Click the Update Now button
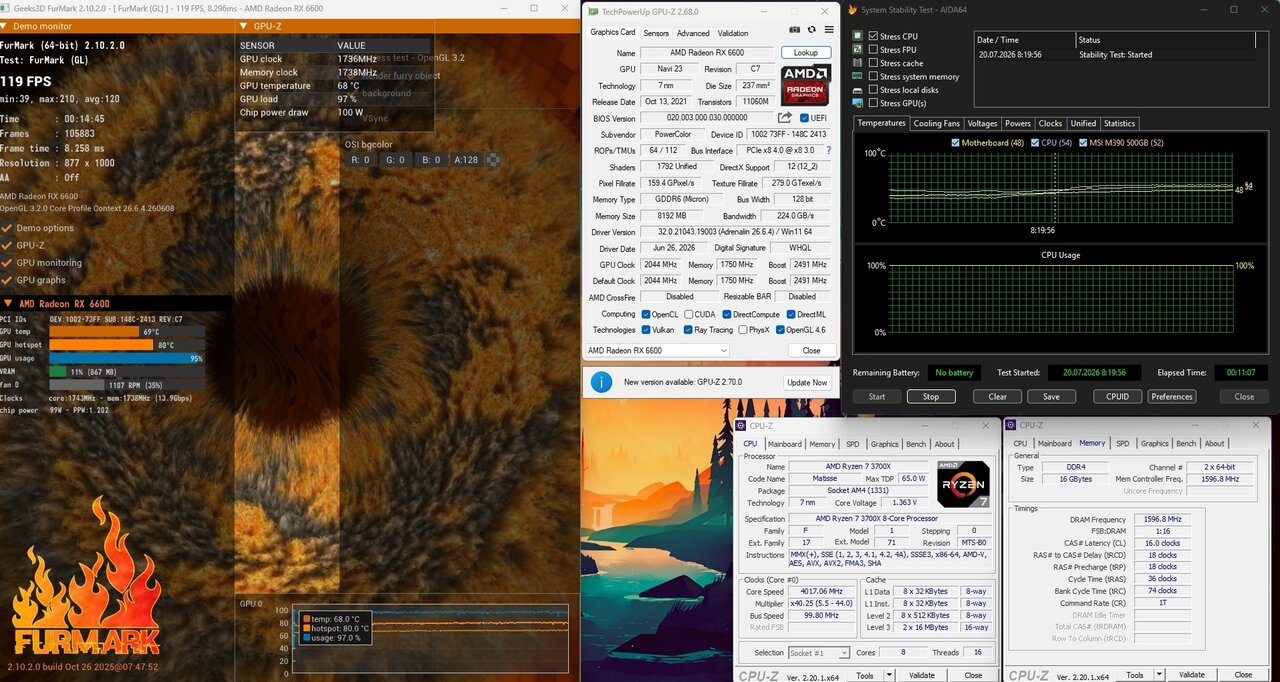Screen dimensions: 1280x682 807,382
